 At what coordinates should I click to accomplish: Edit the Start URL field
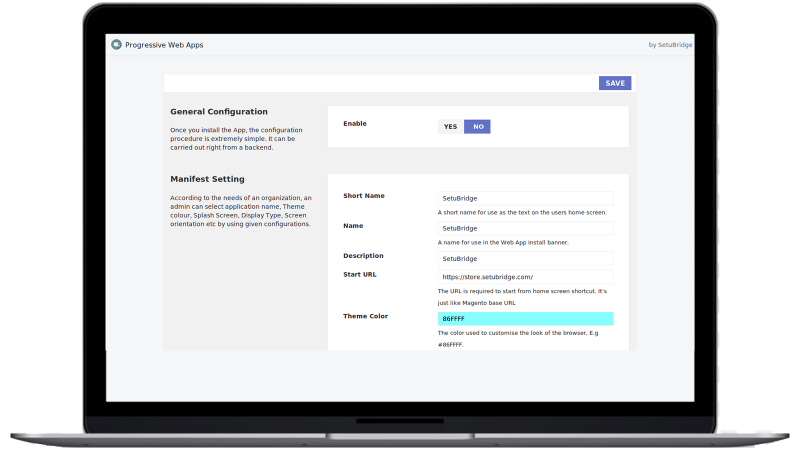(x=526, y=277)
